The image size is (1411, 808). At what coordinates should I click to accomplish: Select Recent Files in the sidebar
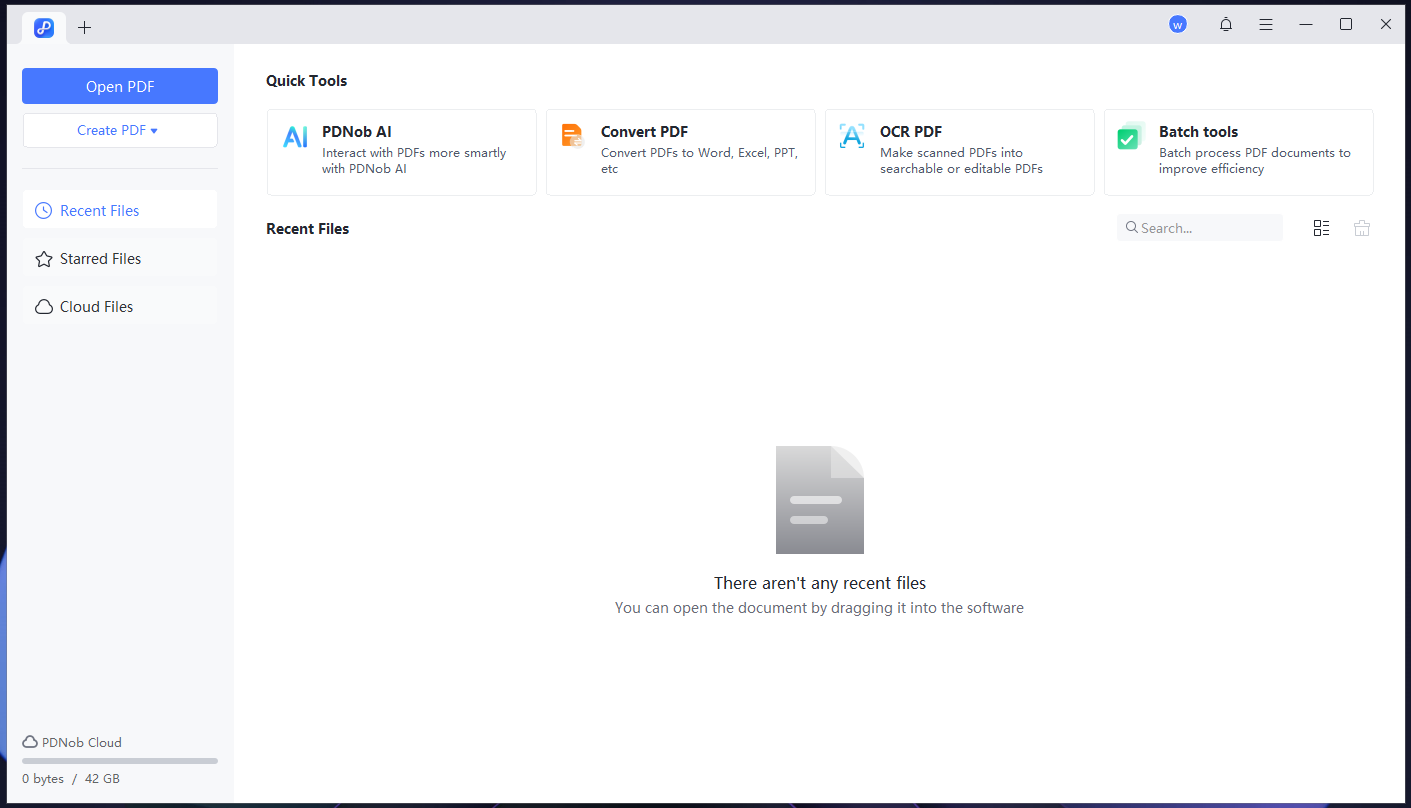(x=120, y=210)
